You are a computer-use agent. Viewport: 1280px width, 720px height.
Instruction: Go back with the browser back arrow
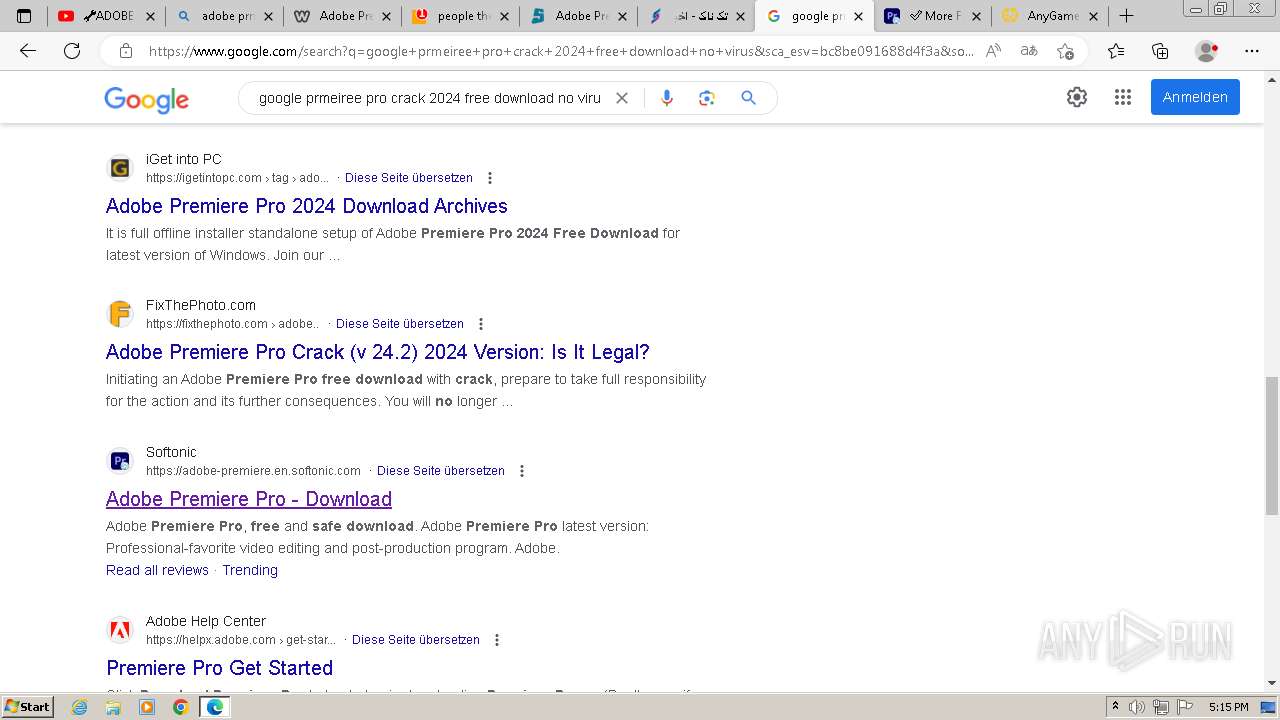click(x=28, y=51)
